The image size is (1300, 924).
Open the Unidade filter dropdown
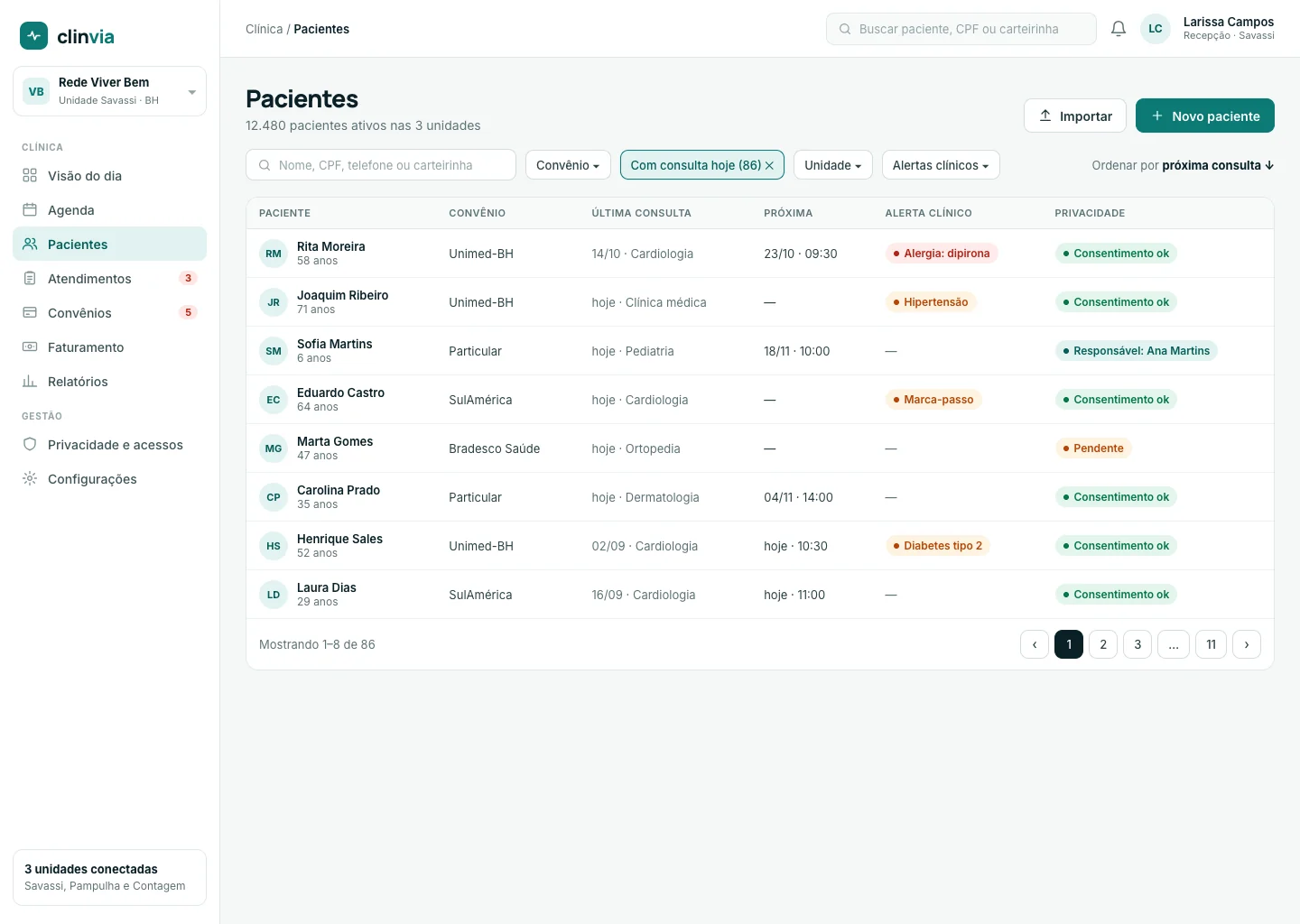(832, 165)
